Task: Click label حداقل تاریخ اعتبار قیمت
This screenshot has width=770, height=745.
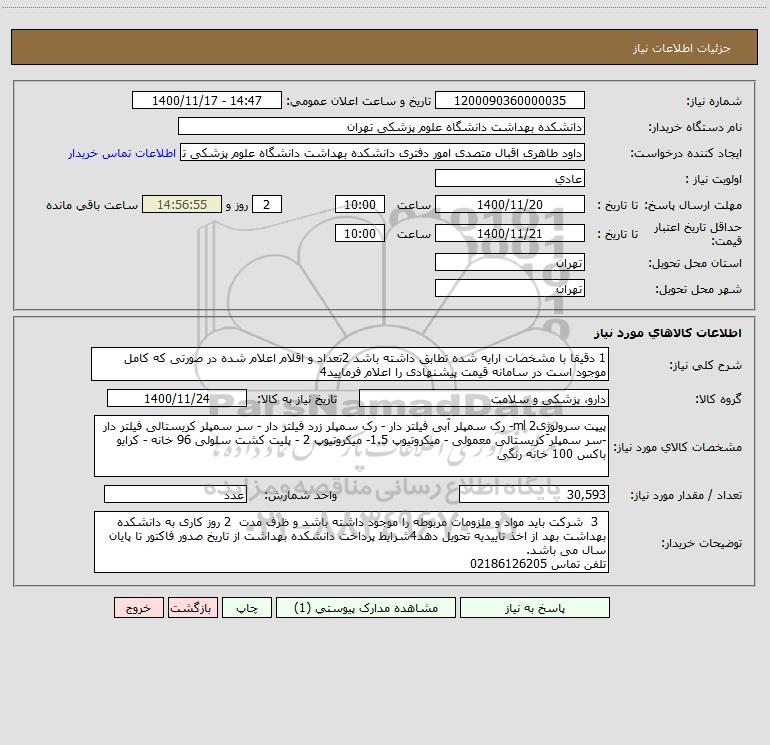Action: click(698, 234)
